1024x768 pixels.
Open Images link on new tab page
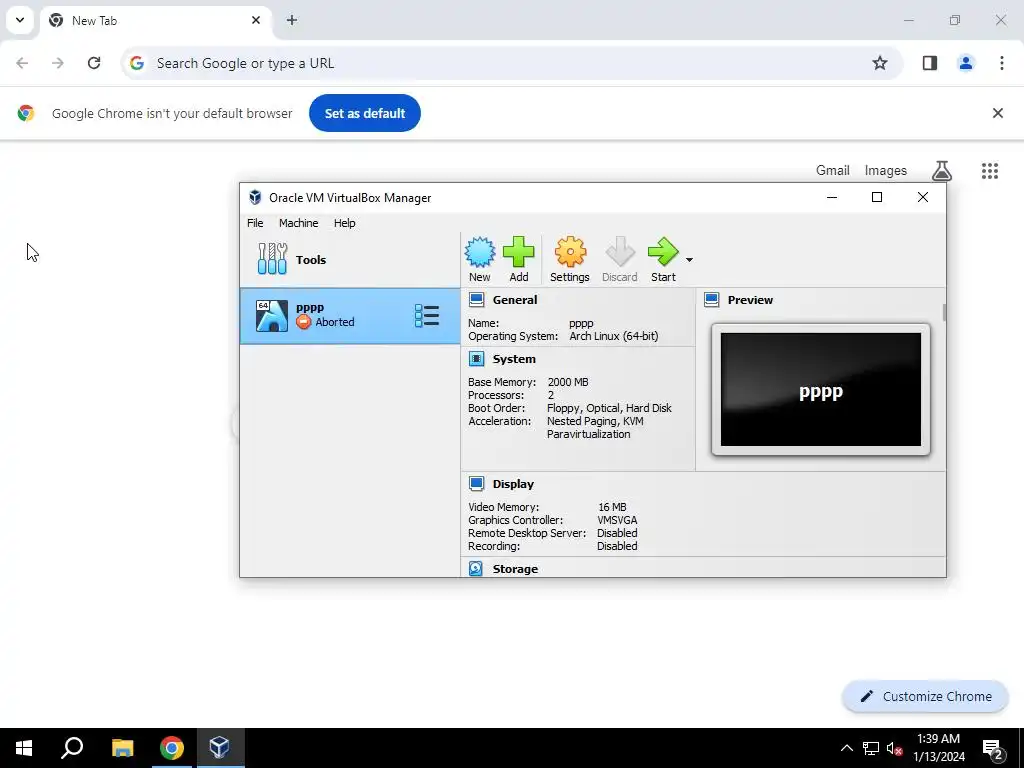(x=886, y=170)
